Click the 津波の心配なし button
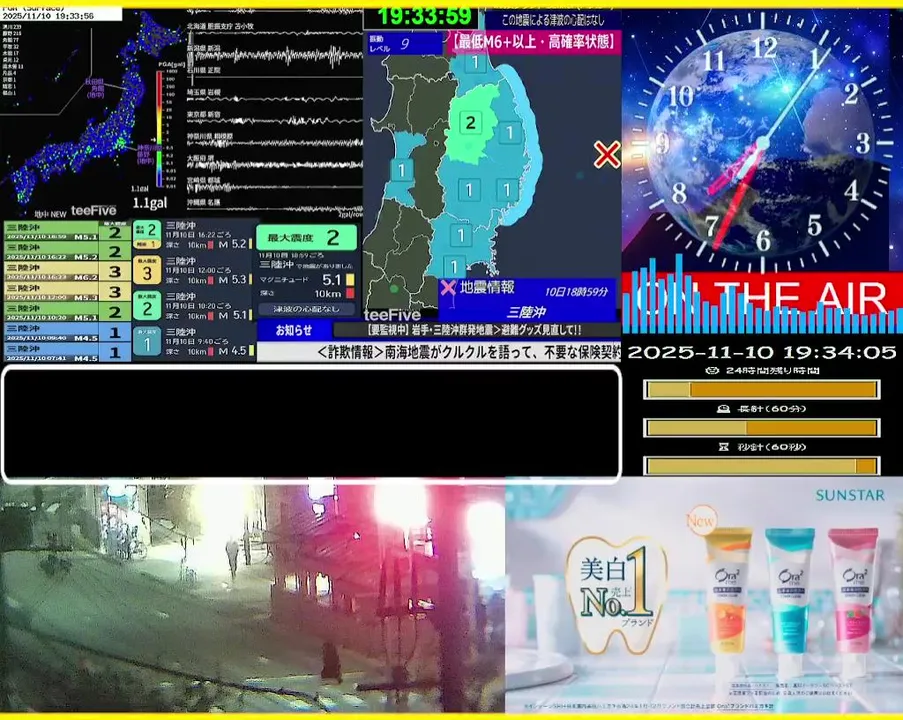The height and width of the screenshot is (720, 903). tap(306, 309)
